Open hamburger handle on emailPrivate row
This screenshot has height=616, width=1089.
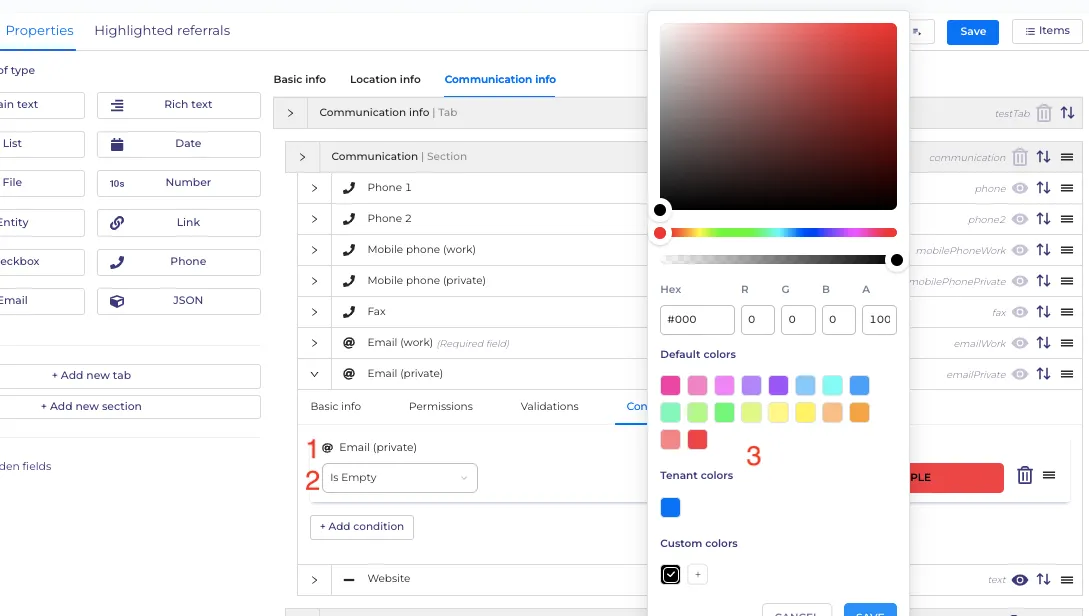1067,374
